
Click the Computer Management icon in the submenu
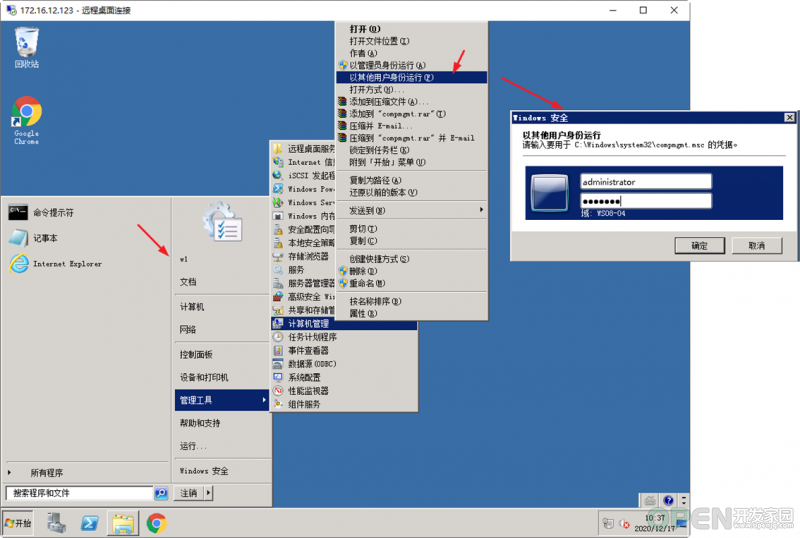click(278, 323)
